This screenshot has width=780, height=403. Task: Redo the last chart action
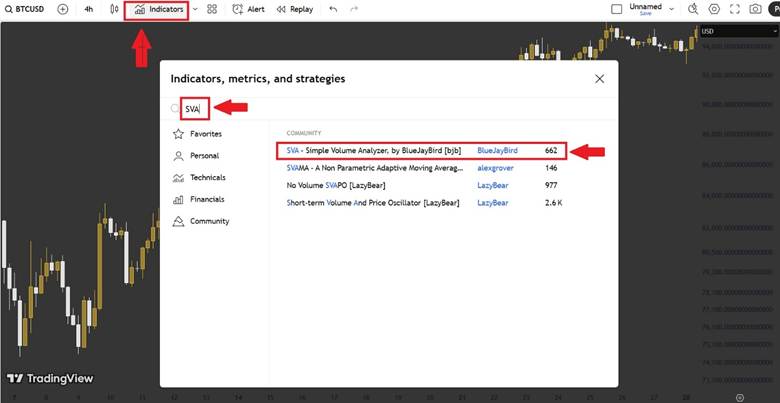click(354, 9)
